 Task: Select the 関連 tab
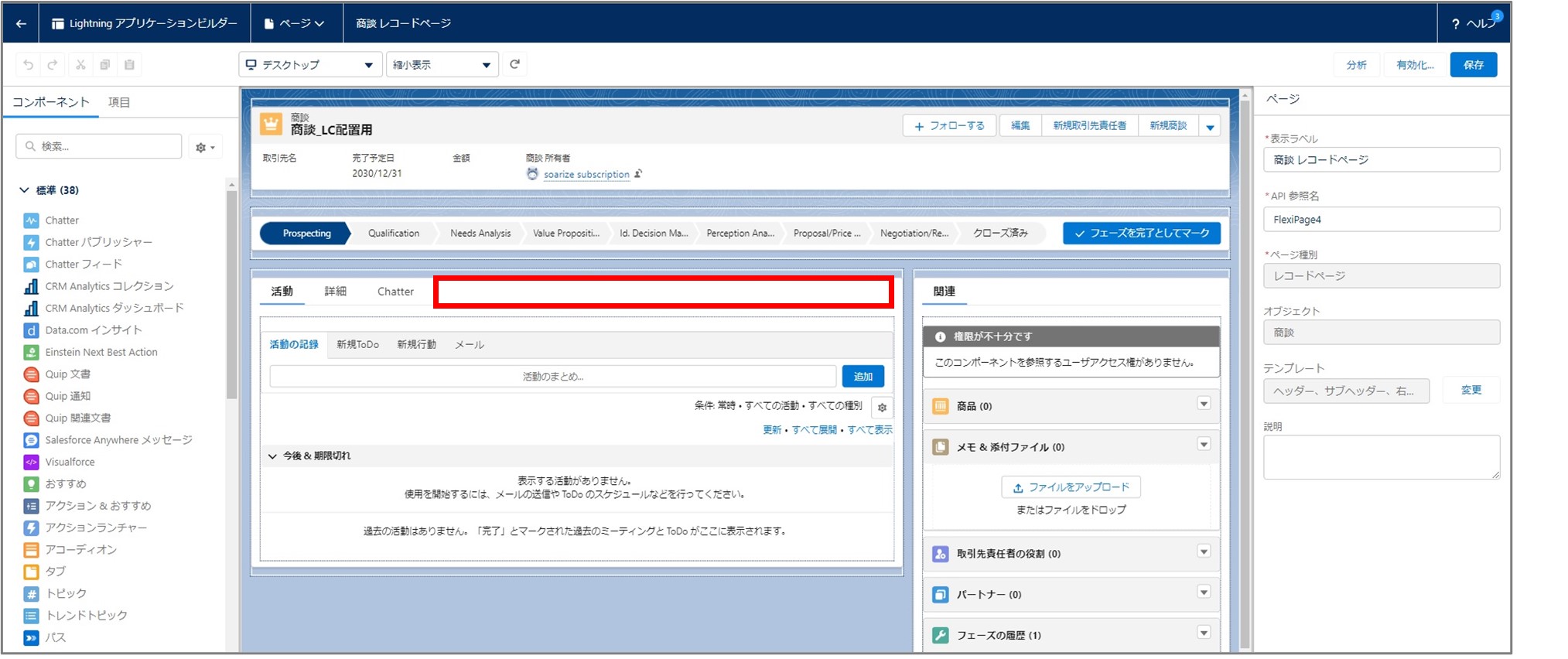pos(945,292)
